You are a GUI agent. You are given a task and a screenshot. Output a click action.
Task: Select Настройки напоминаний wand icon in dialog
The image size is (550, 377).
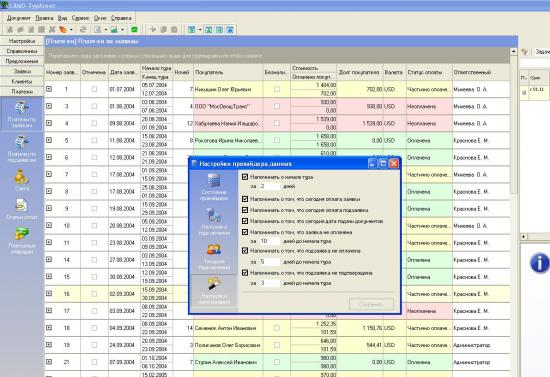(214, 284)
